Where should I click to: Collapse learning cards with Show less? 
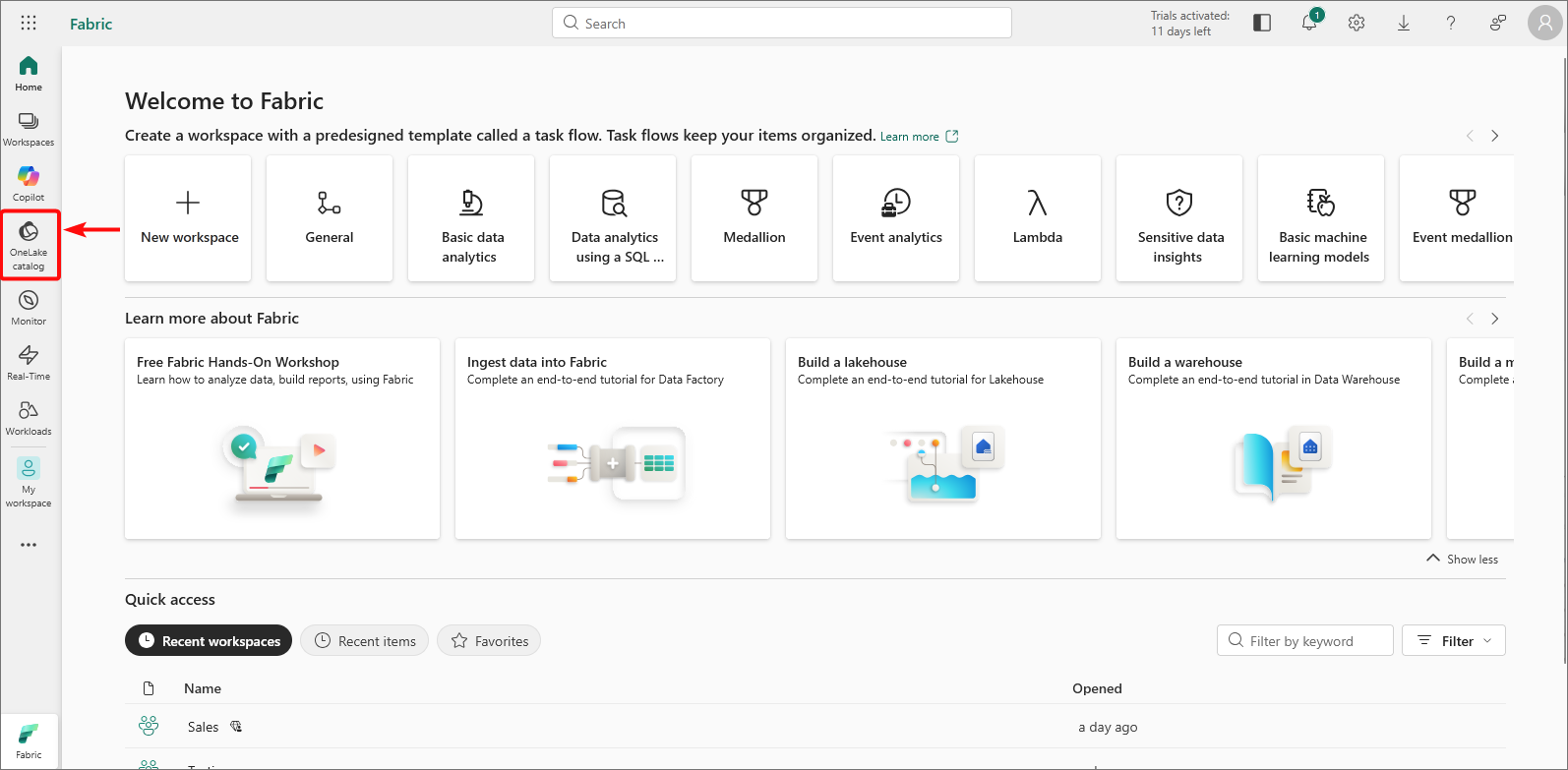click(x=1462, y=559)
